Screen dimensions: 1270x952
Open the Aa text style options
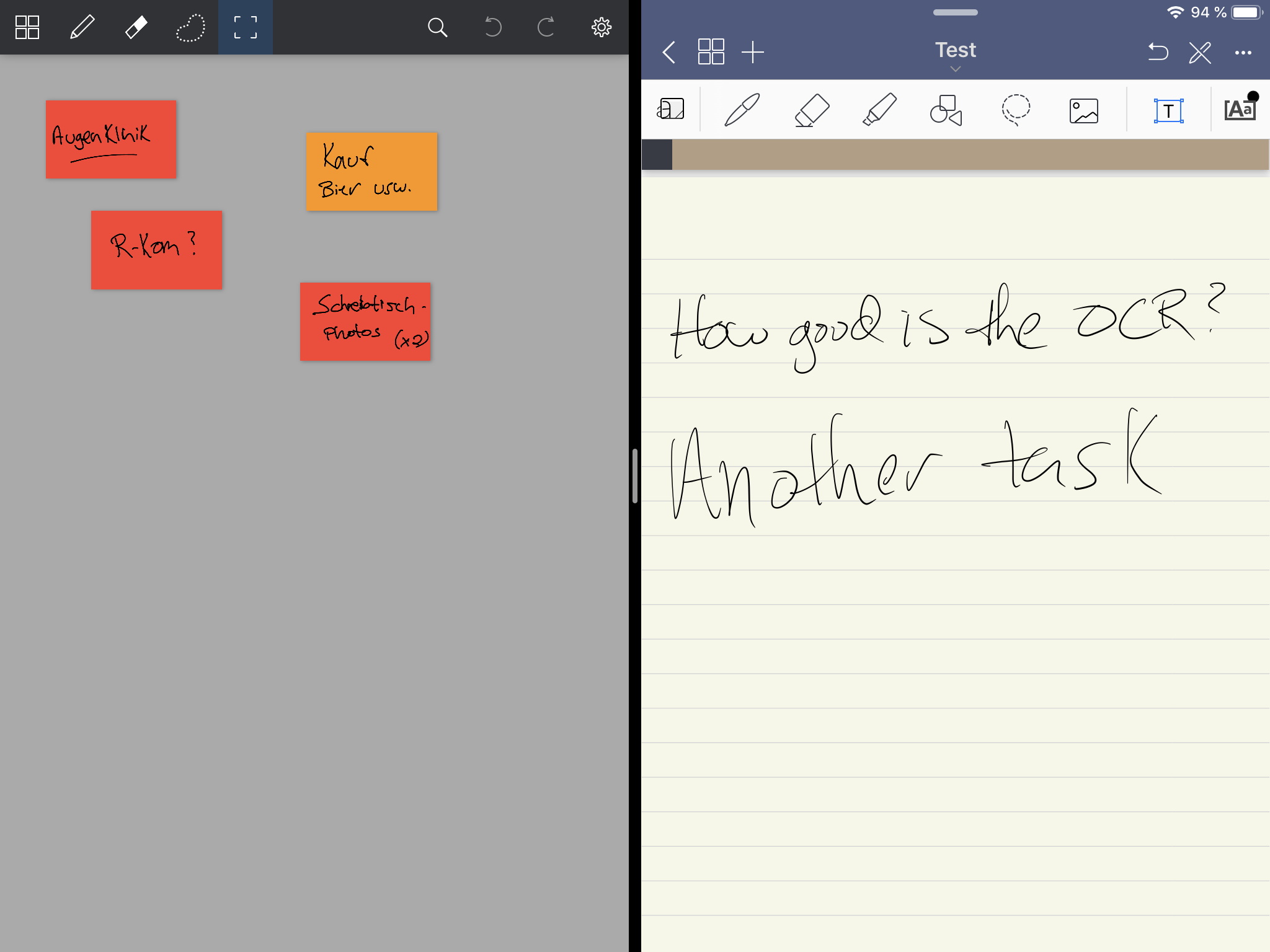1240,109
